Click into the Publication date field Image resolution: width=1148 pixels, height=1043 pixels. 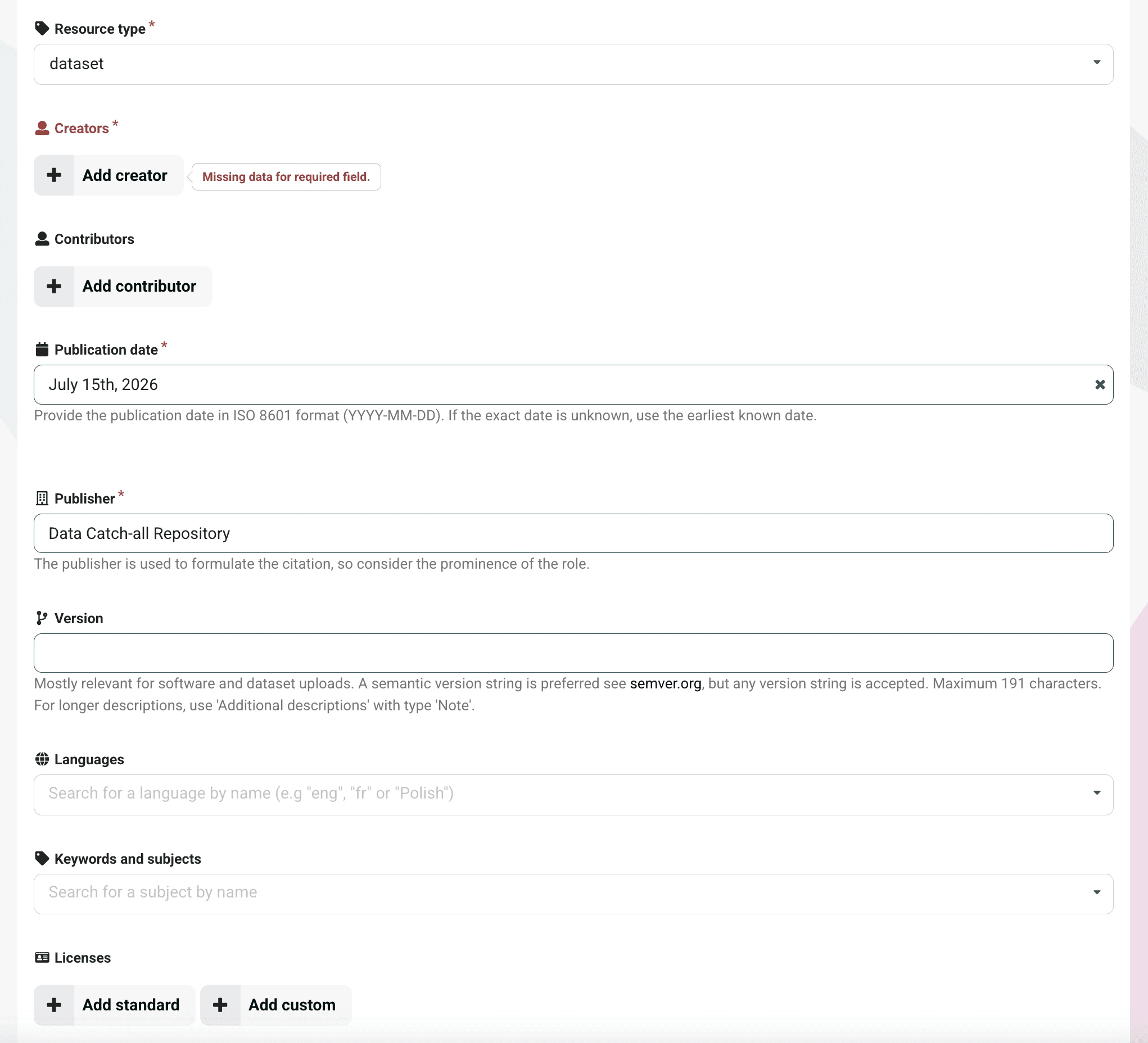point(573,385)
